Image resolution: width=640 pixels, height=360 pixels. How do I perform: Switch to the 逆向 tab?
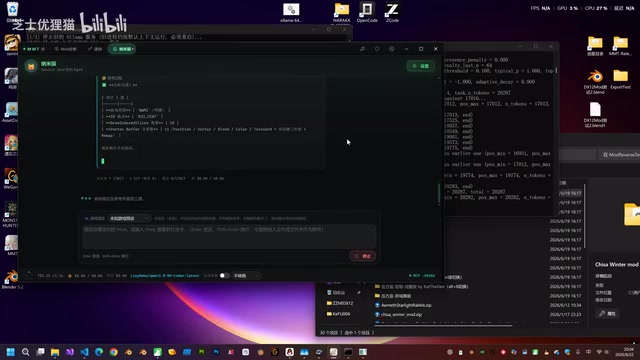click(x=95, y=49)
